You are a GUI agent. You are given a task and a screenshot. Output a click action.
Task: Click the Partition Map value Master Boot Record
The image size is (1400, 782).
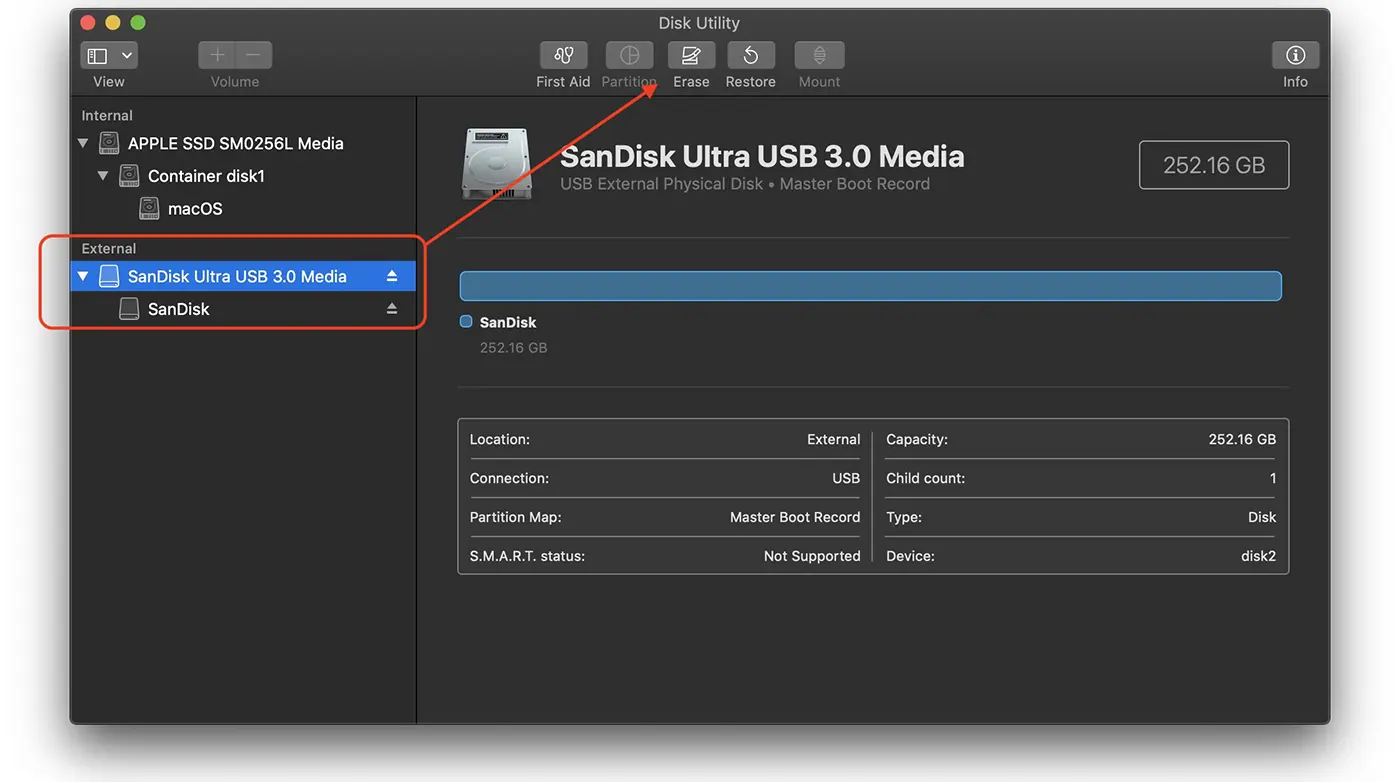[795, 517]
